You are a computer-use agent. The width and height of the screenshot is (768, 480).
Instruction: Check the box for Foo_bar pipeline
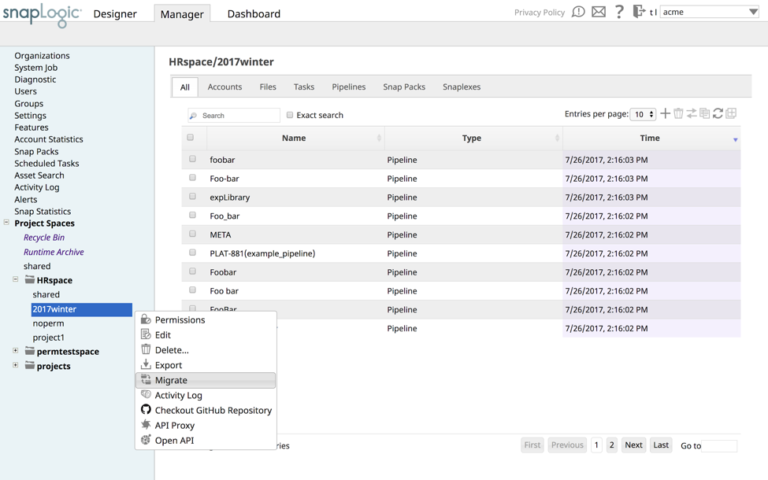(x=192, y=215)
